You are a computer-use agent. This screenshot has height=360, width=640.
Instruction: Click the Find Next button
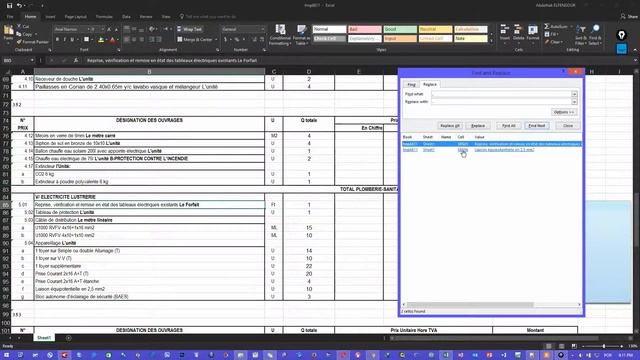(537, 126)
